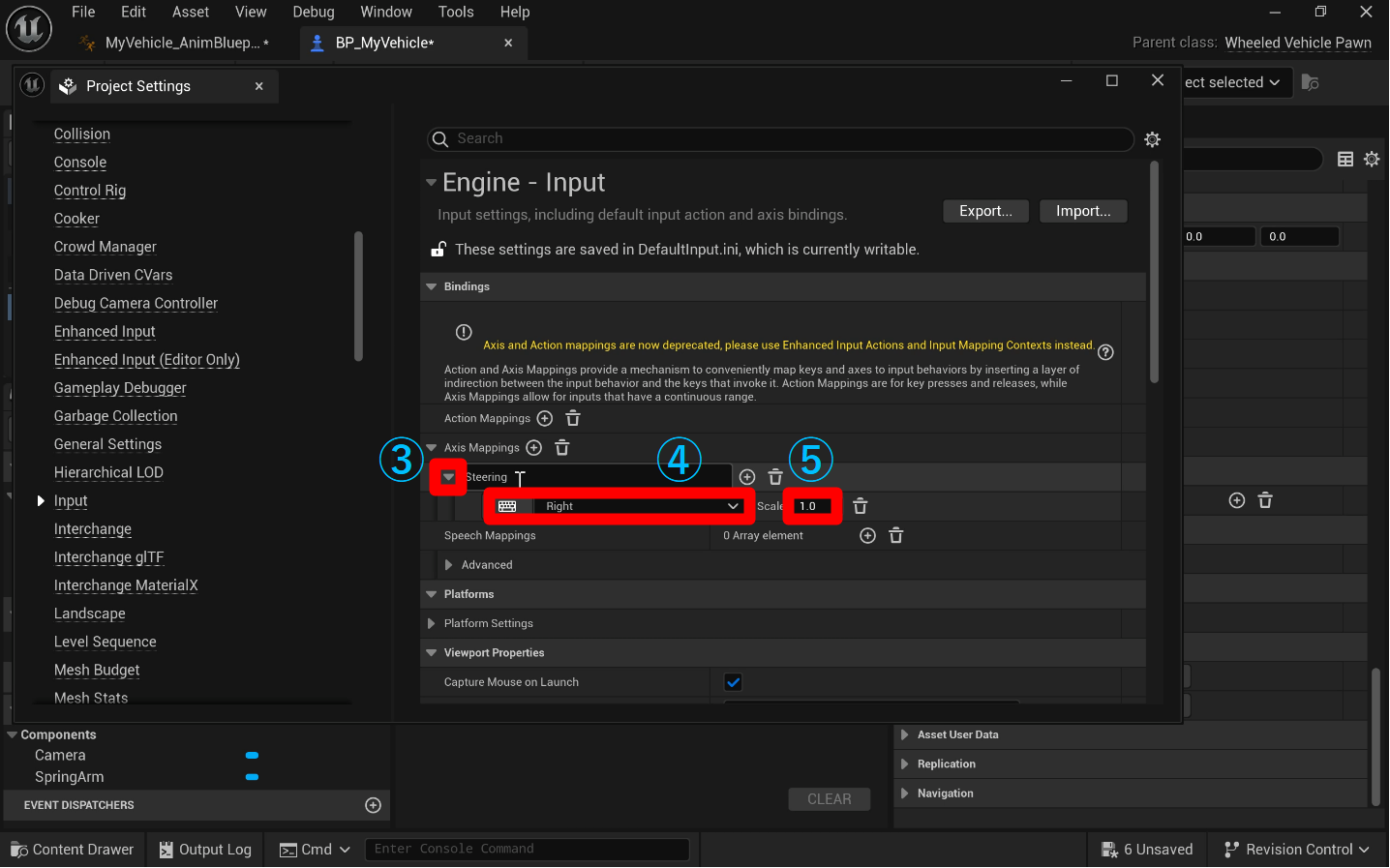1390x868 pixels.
Task: Open details settings gear in Blueprint window
Action: pyautogui.click(x=1372, y=160)
